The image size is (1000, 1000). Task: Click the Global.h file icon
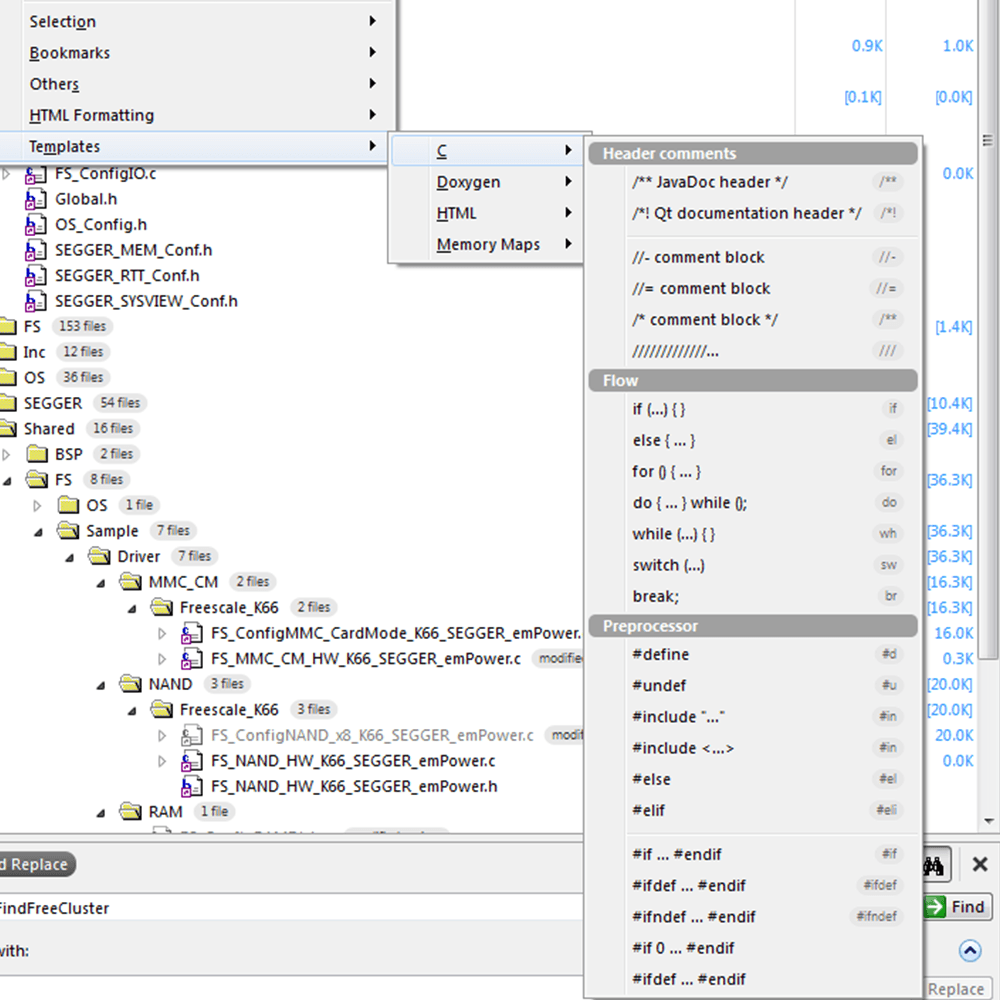tap(36, 199)
